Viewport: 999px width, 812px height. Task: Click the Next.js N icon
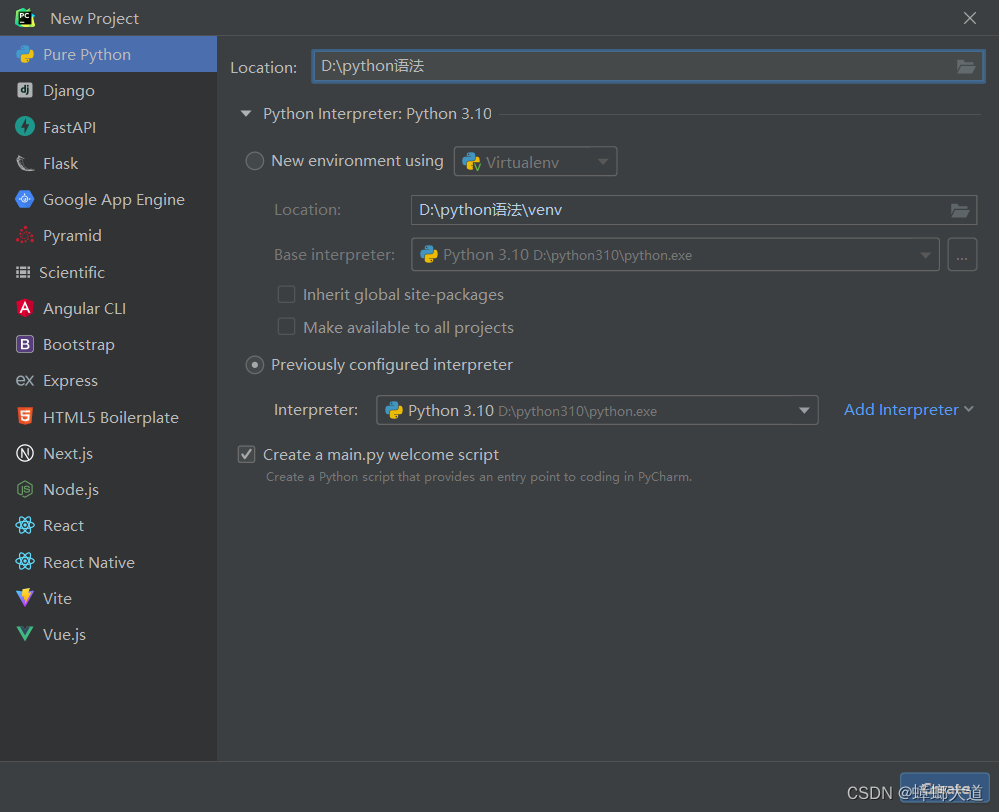click(25, 453)
